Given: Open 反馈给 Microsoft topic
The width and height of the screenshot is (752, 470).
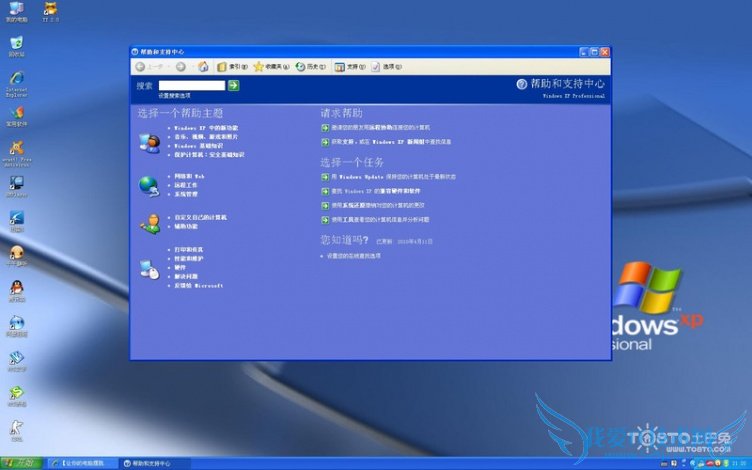Looking at the screenshot, I should tap(199, 286).
